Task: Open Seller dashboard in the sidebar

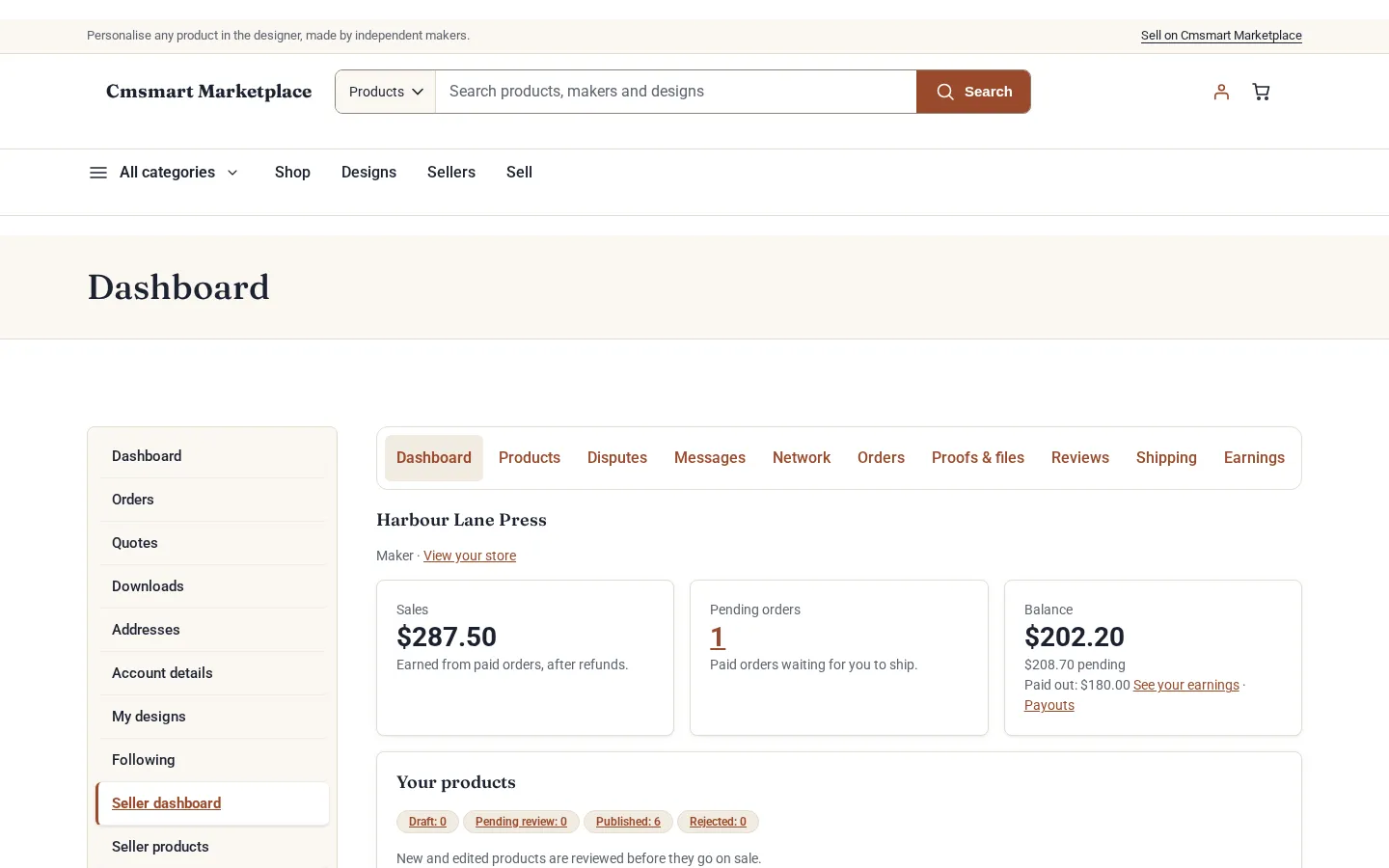Action: point(212,803)
